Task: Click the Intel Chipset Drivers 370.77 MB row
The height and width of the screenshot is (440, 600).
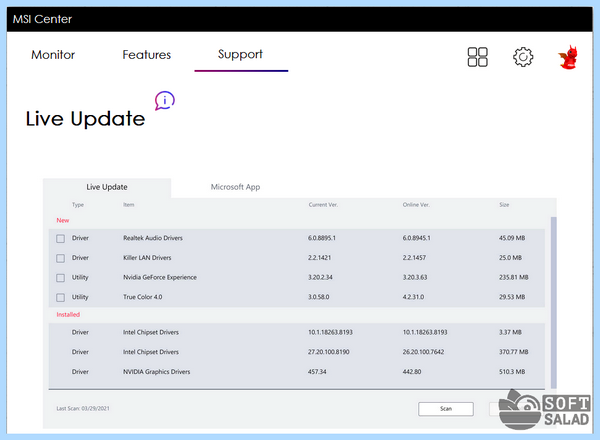Action: [x=297, y=352]
